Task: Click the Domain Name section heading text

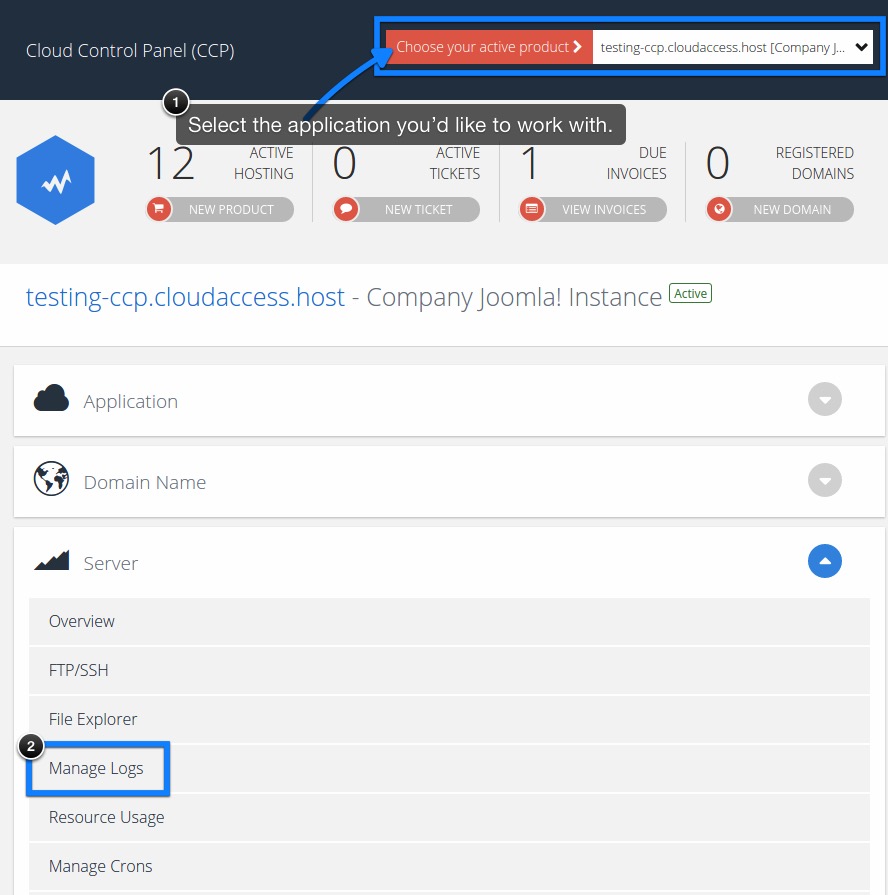Action: point(144,482)
